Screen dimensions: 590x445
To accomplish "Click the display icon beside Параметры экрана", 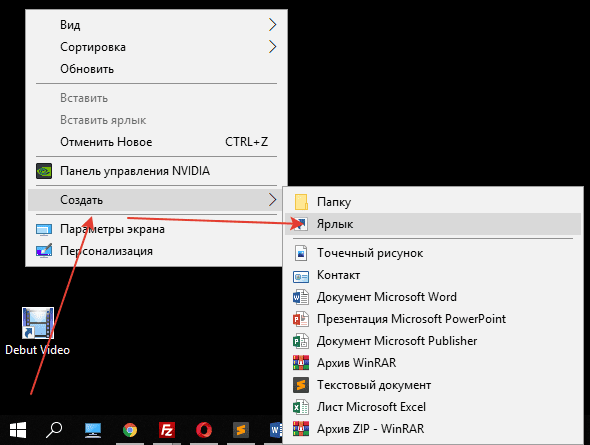I will 44,229.
